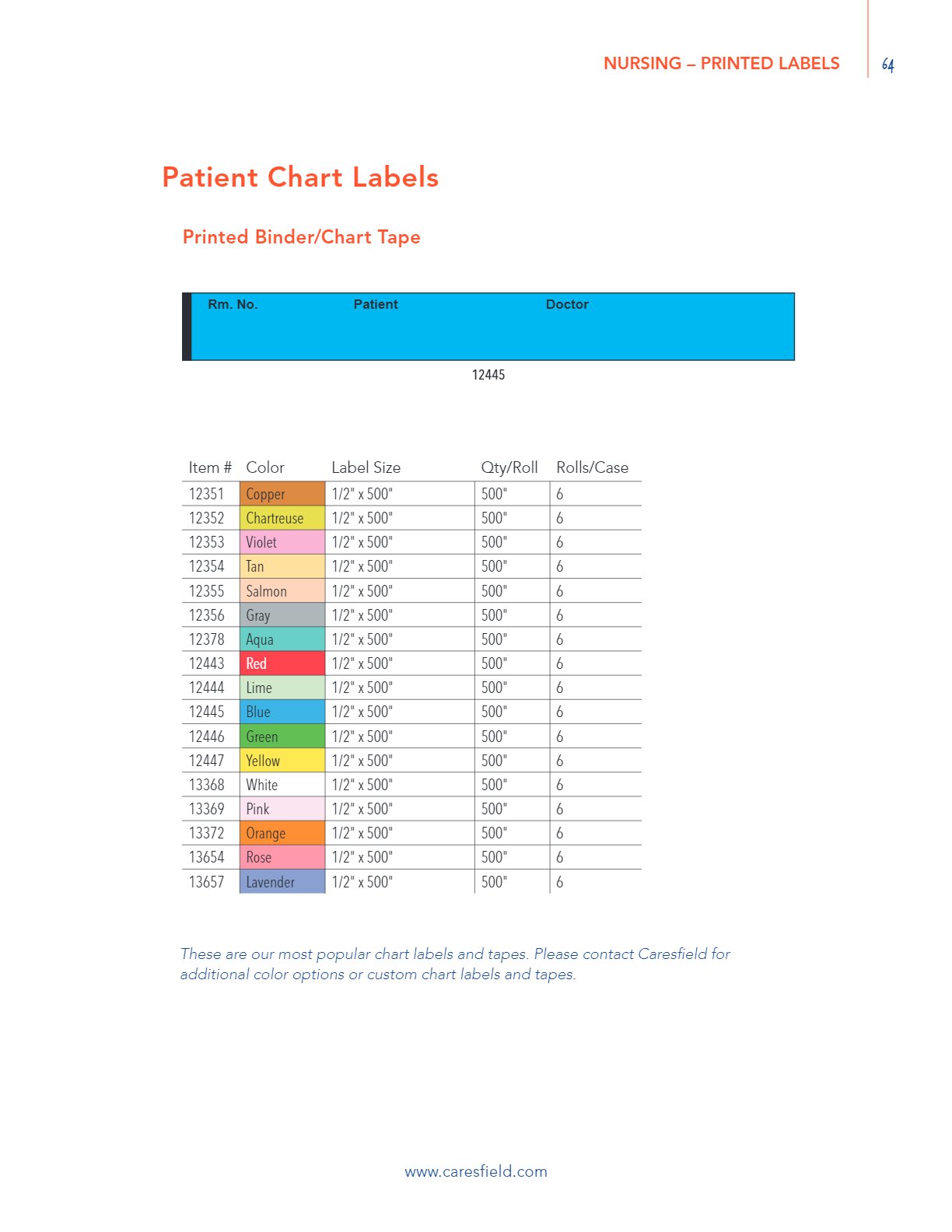Click item number 13657 in table
Image resolution: width=952 pixels, height=1232 pixels.
click(207, 882)
